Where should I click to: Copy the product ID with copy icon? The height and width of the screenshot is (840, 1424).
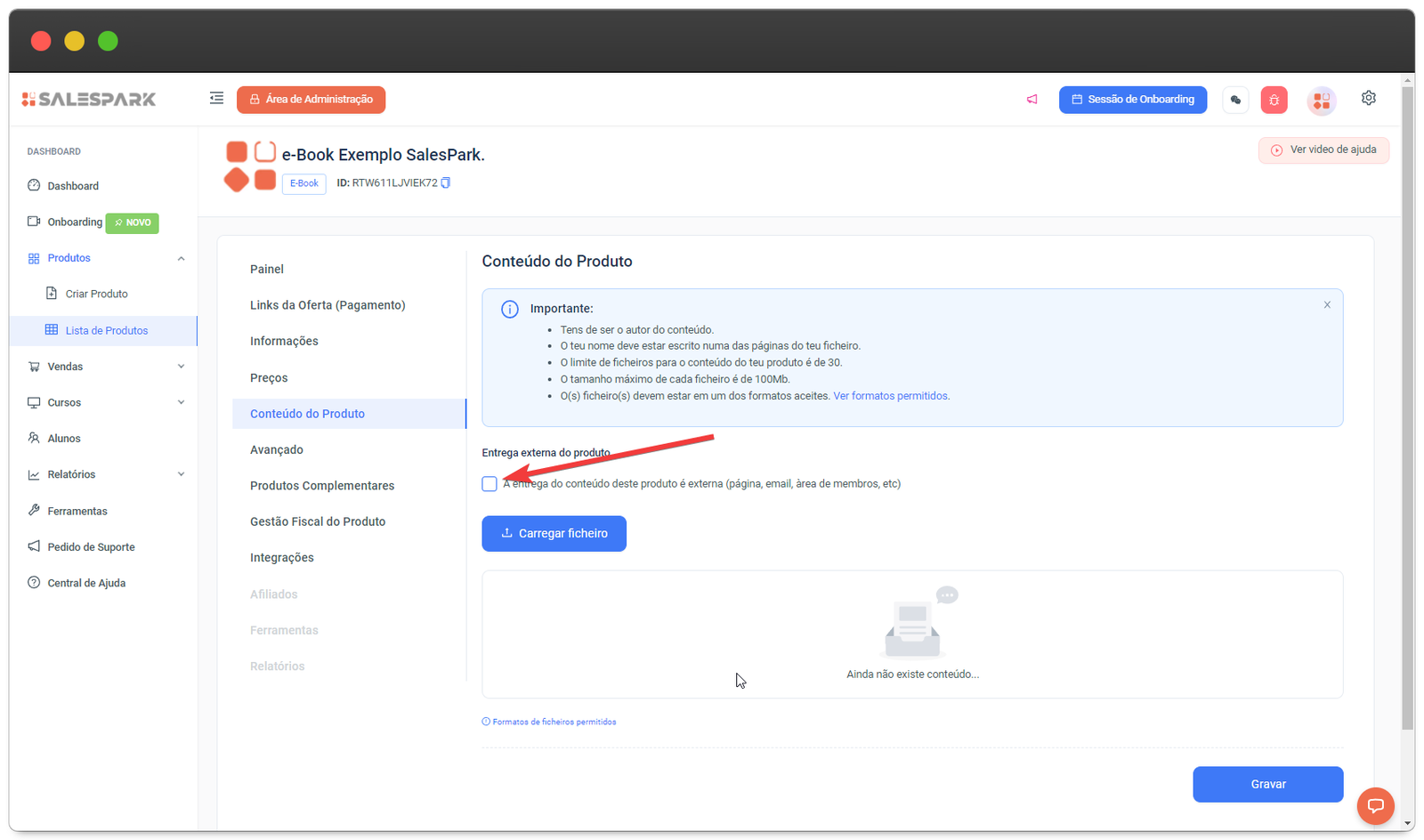446,183
